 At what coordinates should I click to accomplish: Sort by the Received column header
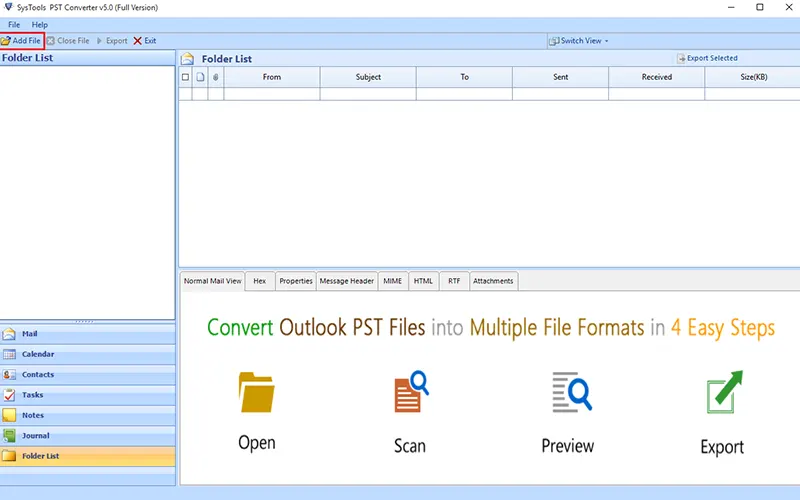click(x=657, y=77)
